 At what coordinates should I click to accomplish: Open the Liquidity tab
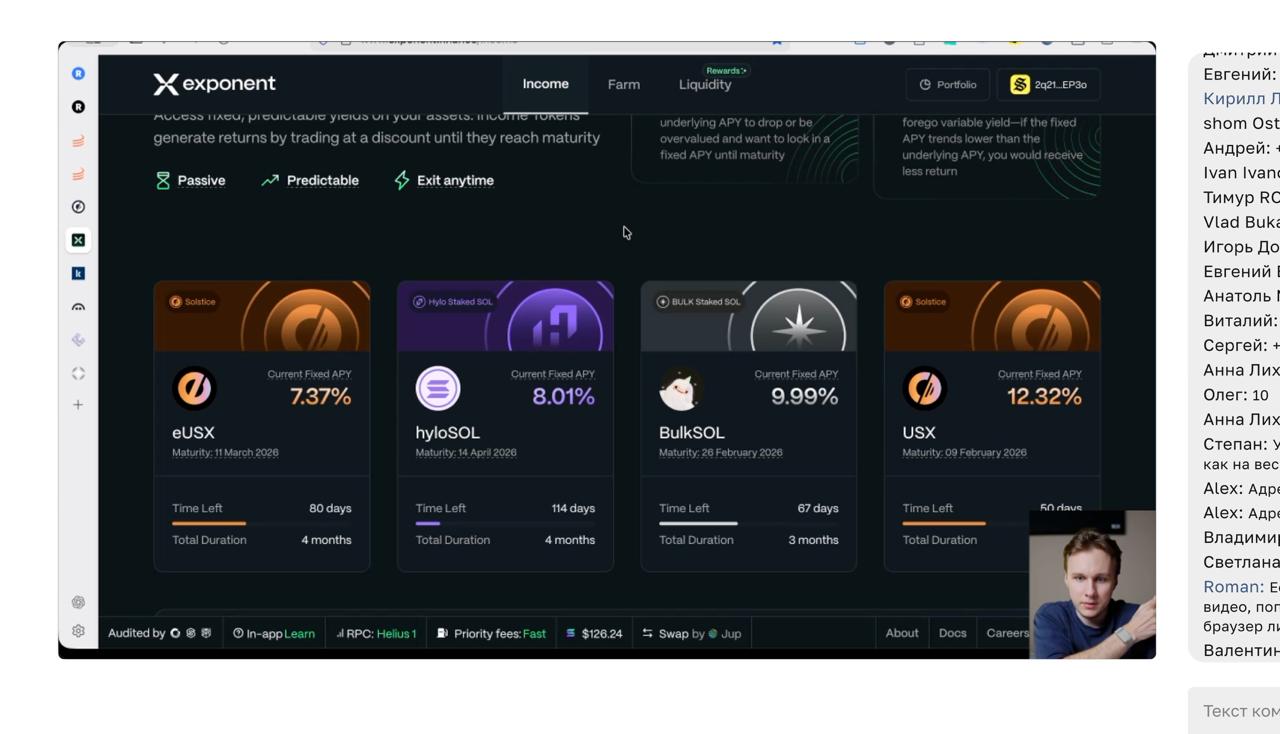(705, 85)
